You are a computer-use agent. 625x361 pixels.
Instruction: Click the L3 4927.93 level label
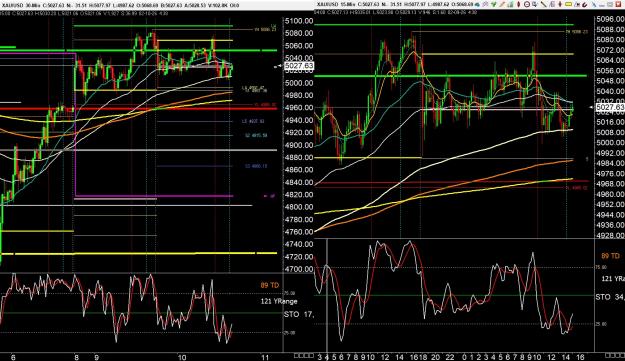[253, 121]
